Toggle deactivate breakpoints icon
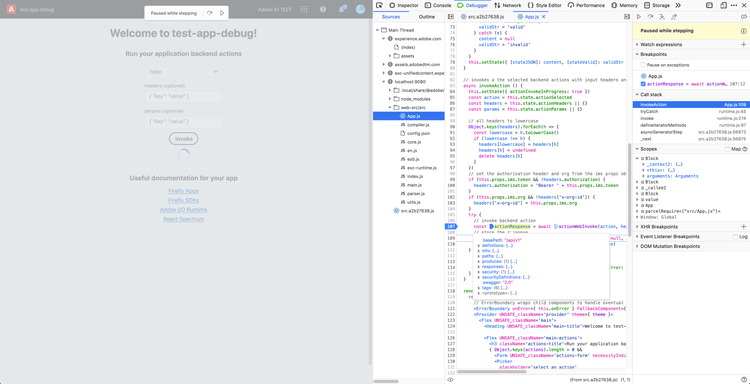The height and width of the screenshot is (384, 750). coord(744,17)
